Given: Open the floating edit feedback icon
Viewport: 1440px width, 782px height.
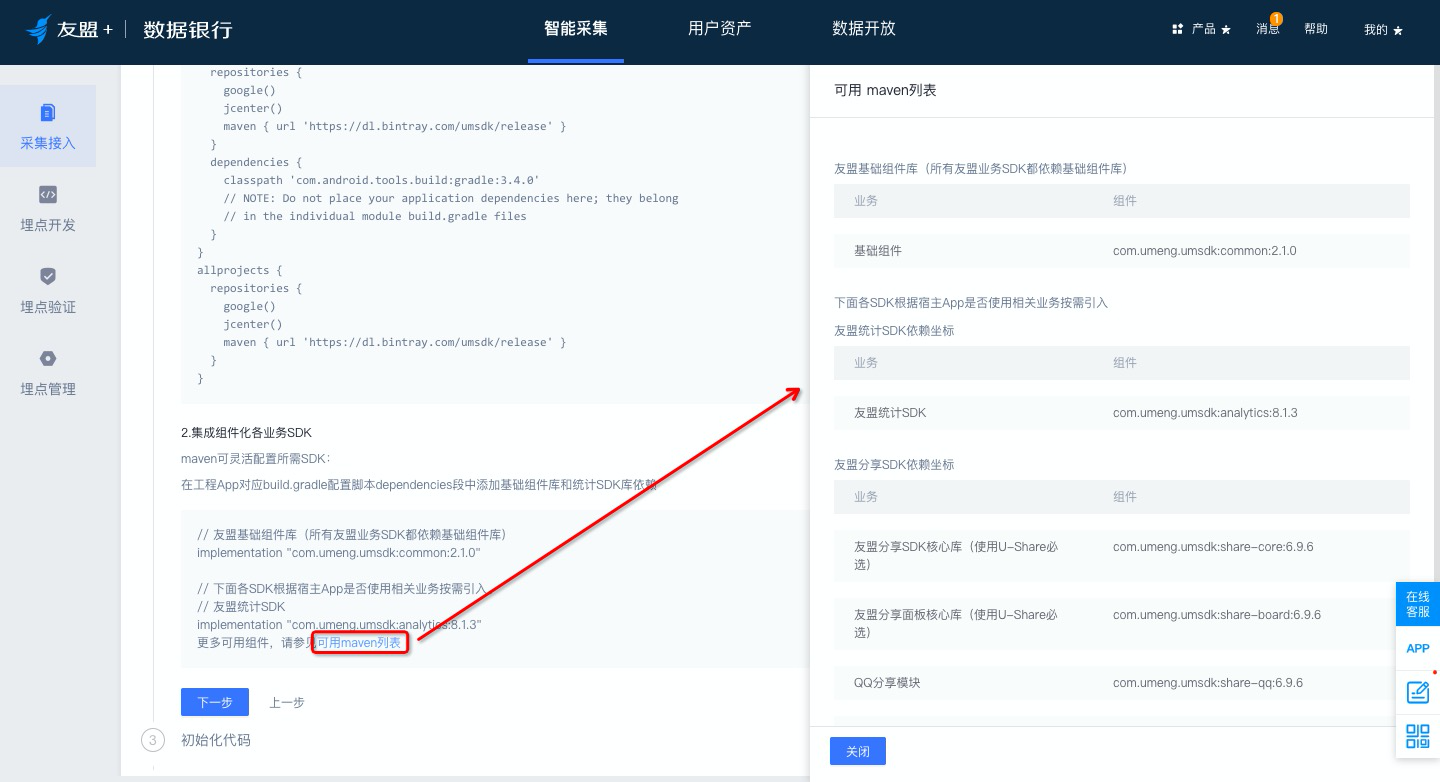Looking at the screenshot, I should (1418, 692).
